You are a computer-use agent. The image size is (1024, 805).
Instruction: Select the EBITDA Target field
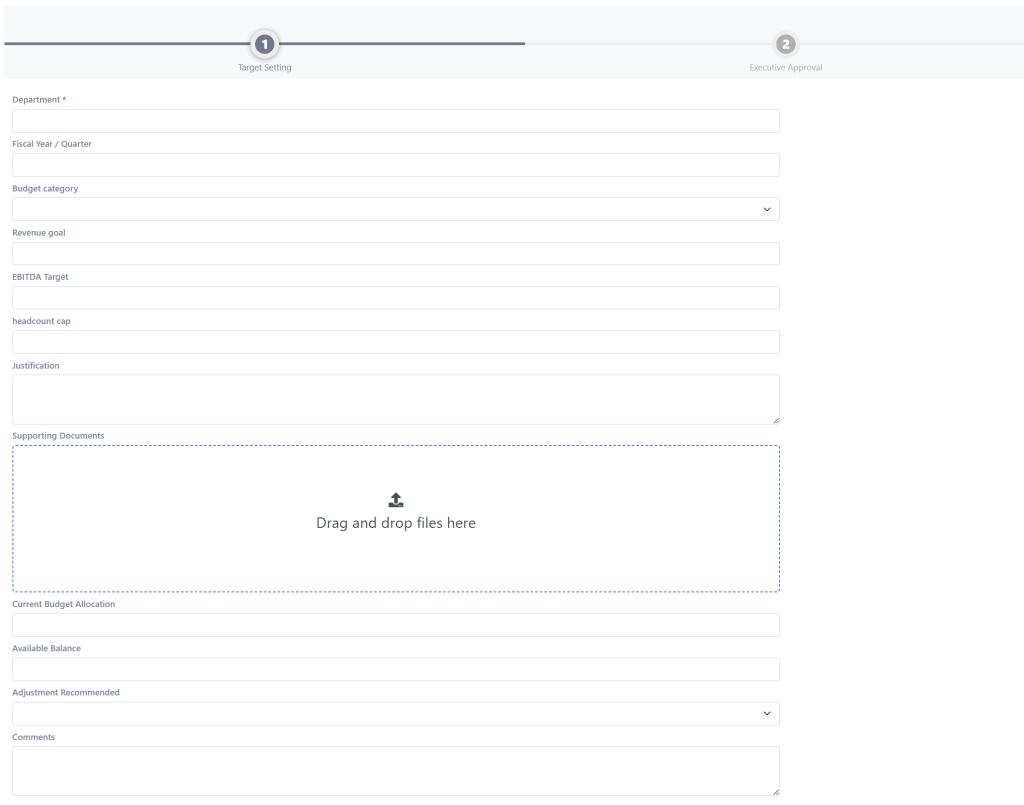396,298
